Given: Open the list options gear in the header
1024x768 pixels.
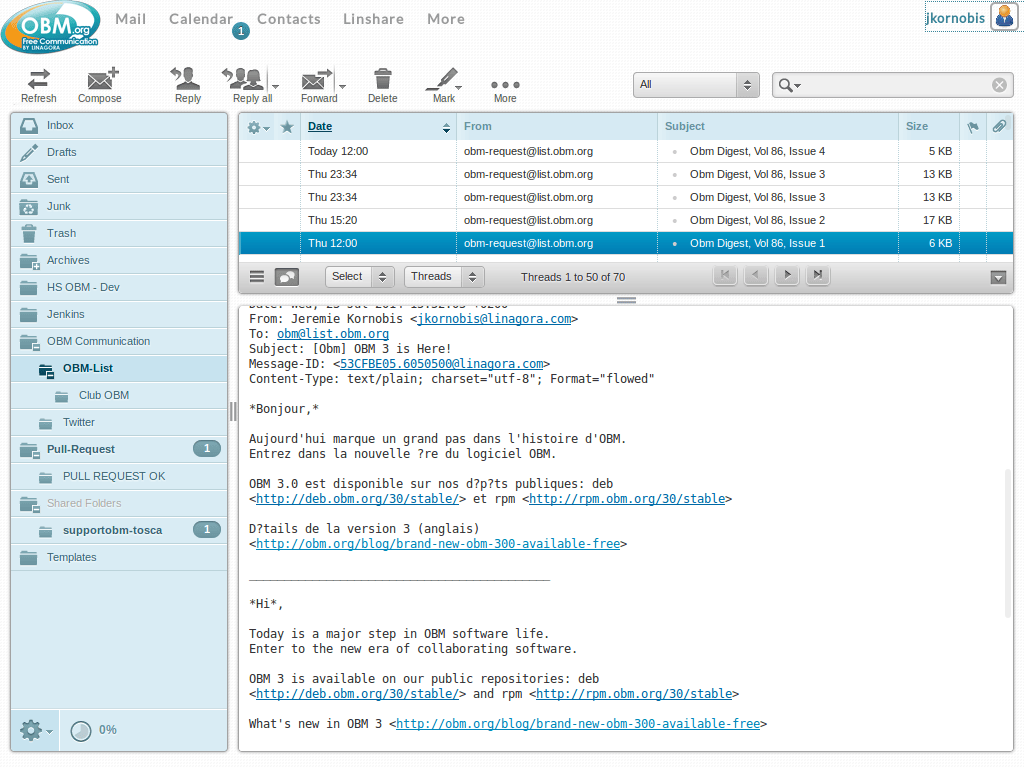Looking at the screenshot, I should pyautogui.click(x=258, y=127).
